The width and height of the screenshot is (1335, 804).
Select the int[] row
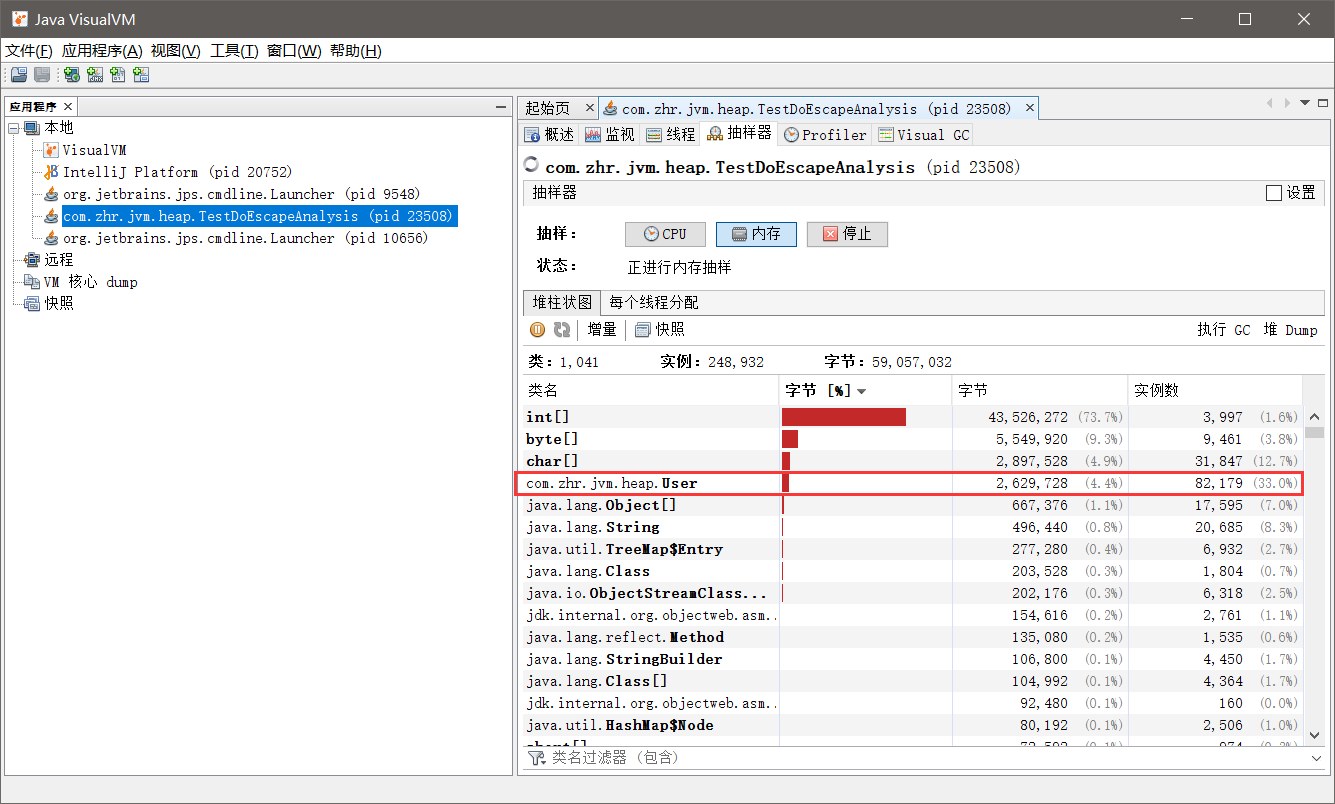tap(912, 417)
